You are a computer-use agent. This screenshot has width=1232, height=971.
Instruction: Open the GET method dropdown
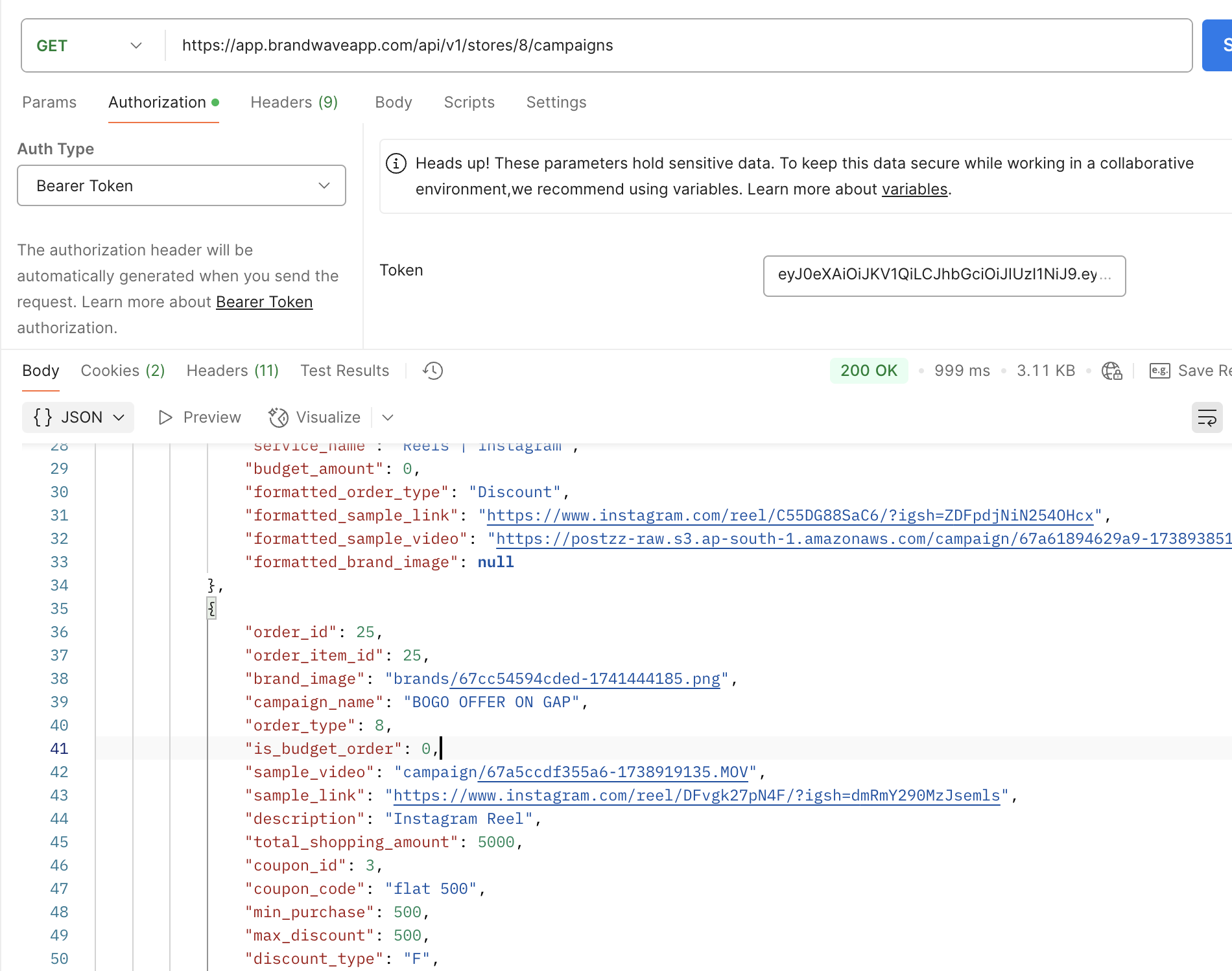(89, 45)
